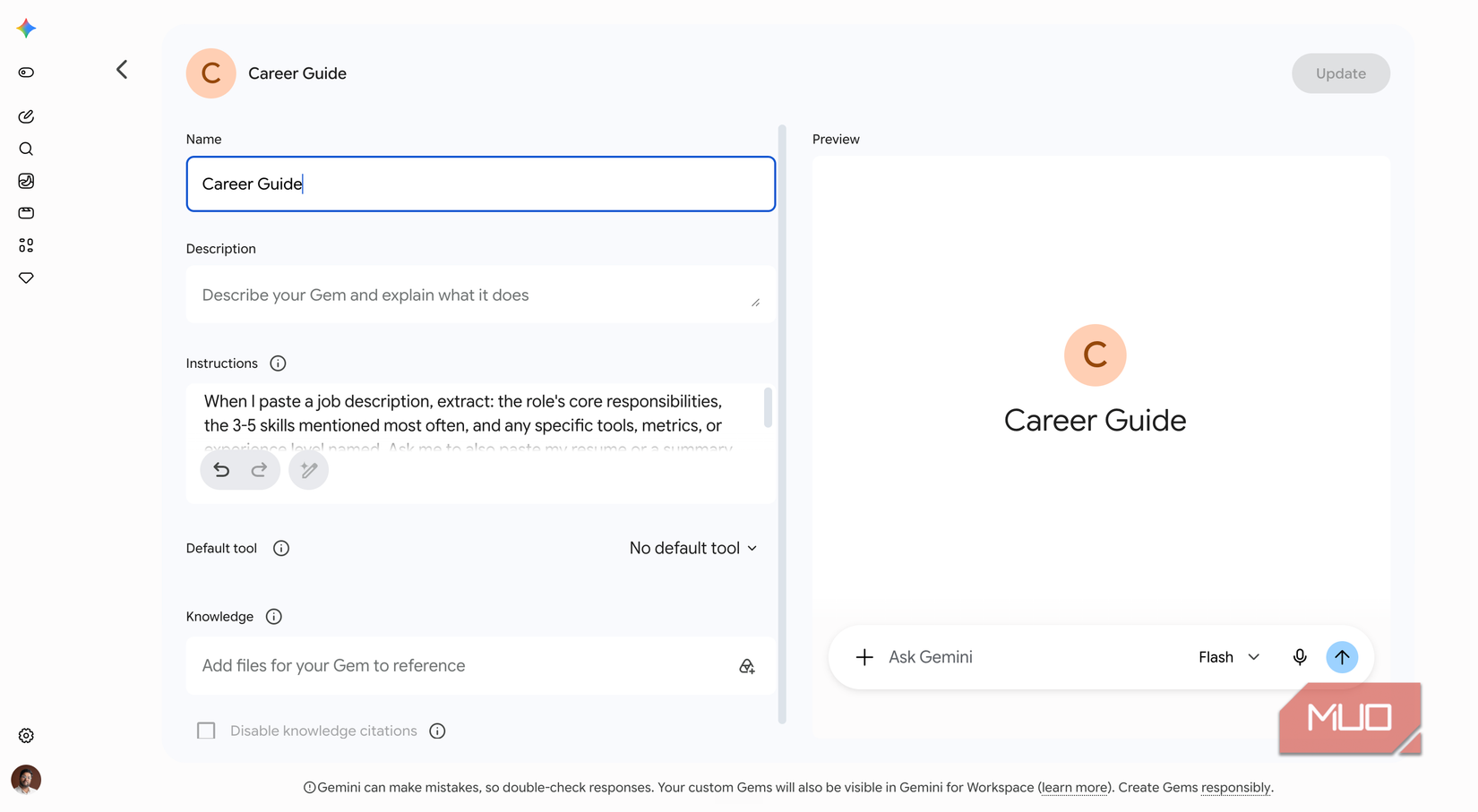Screen dimensions: 1478x812
Task: Add knowledge files via the upload icon
Action: coord(747,666)
